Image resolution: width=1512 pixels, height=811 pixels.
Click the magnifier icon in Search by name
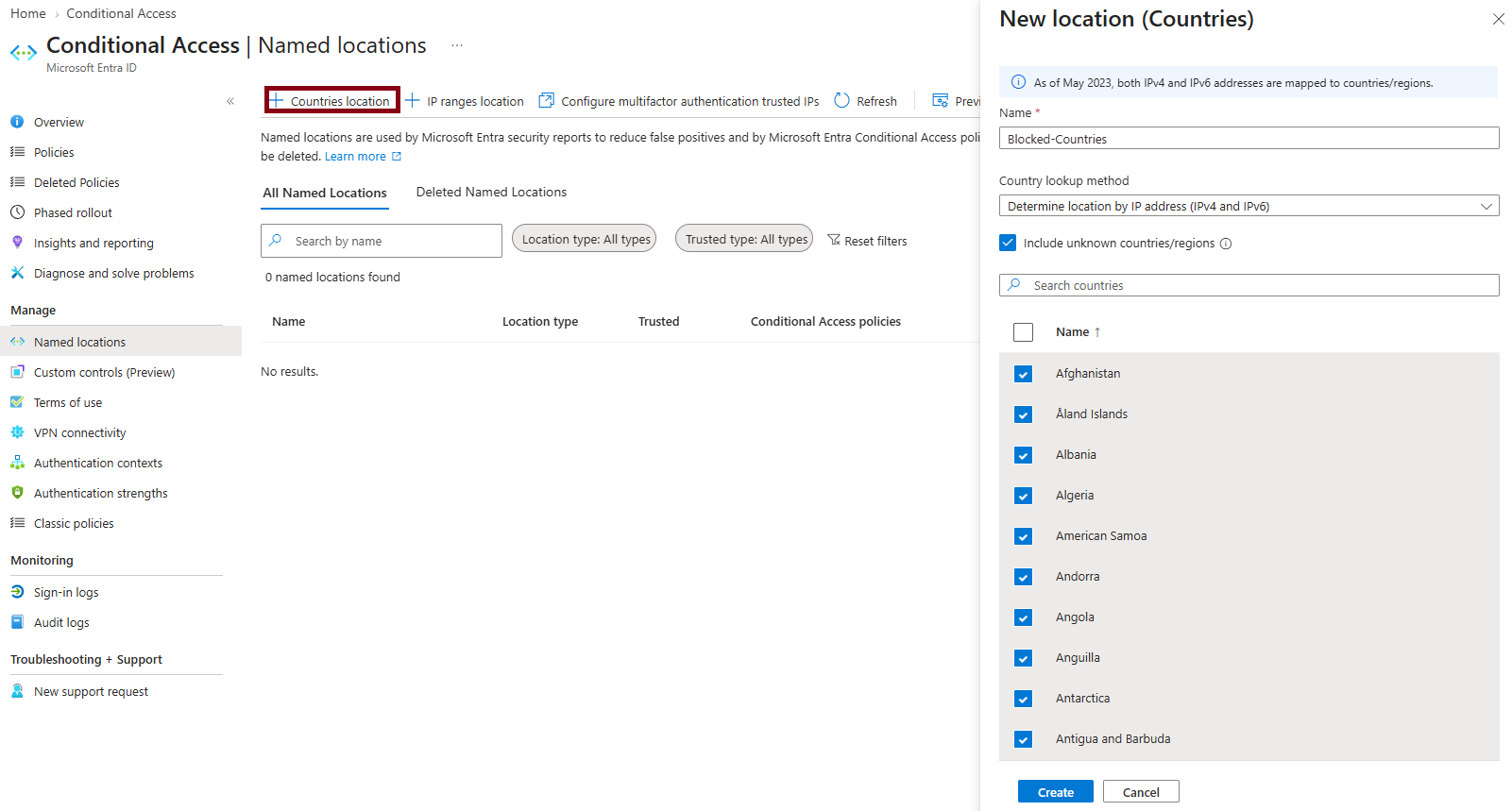click(276, 241)
